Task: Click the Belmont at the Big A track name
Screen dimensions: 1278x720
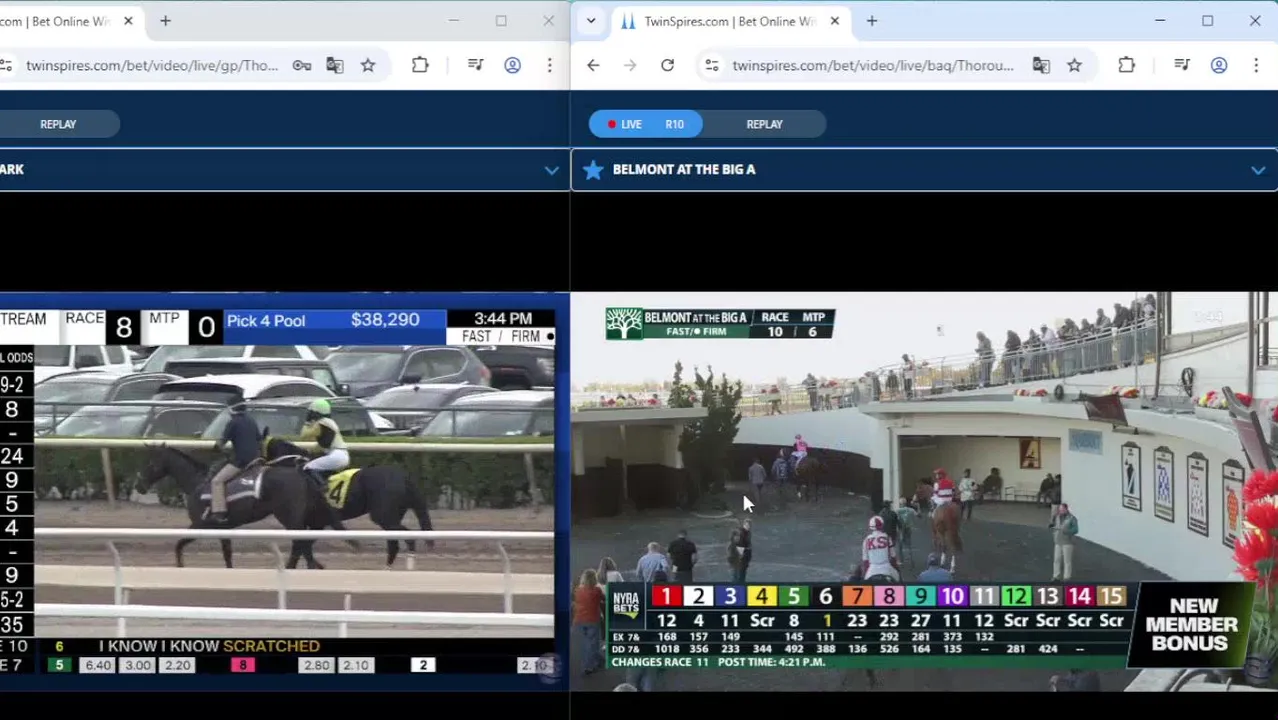Action: 684,170
